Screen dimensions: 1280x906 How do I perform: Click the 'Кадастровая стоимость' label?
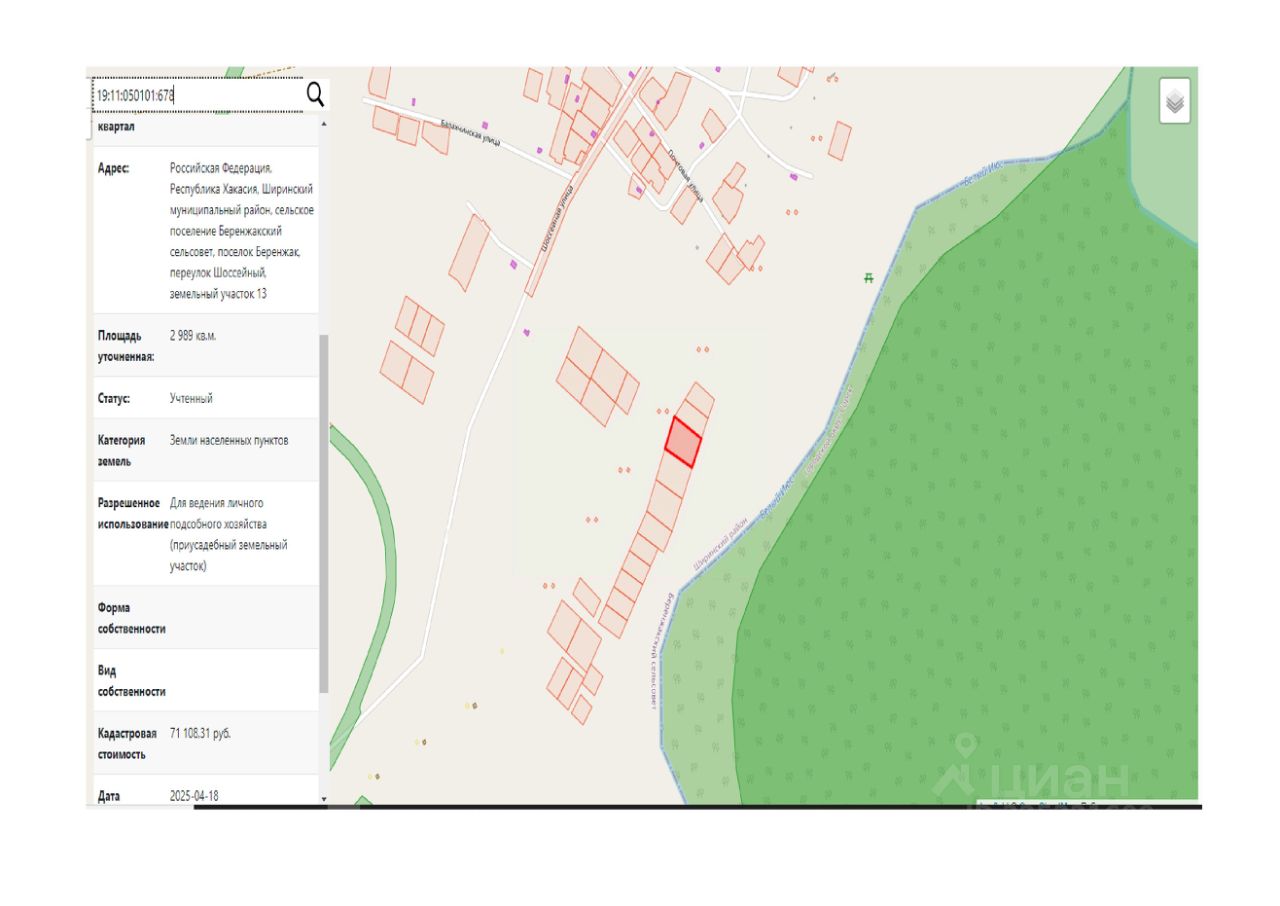tap(127, 744)
